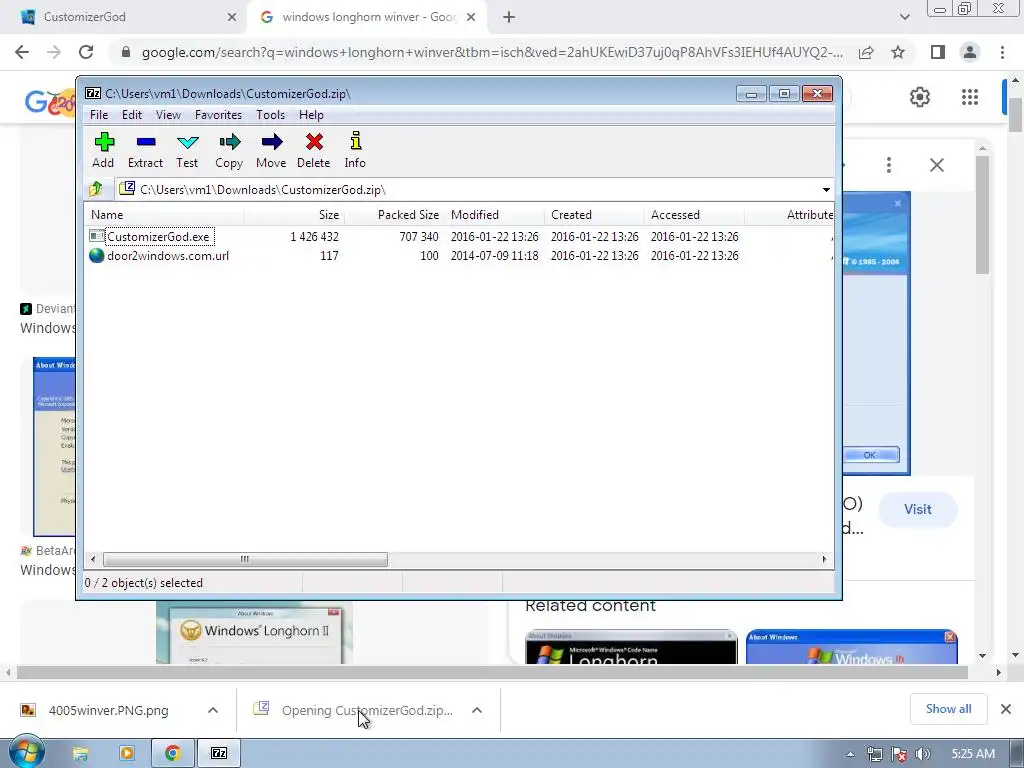This screenshot has height=768, width=1024.
Task: Expand options for CustomizerGod.zip download
Action: [477, 710]
